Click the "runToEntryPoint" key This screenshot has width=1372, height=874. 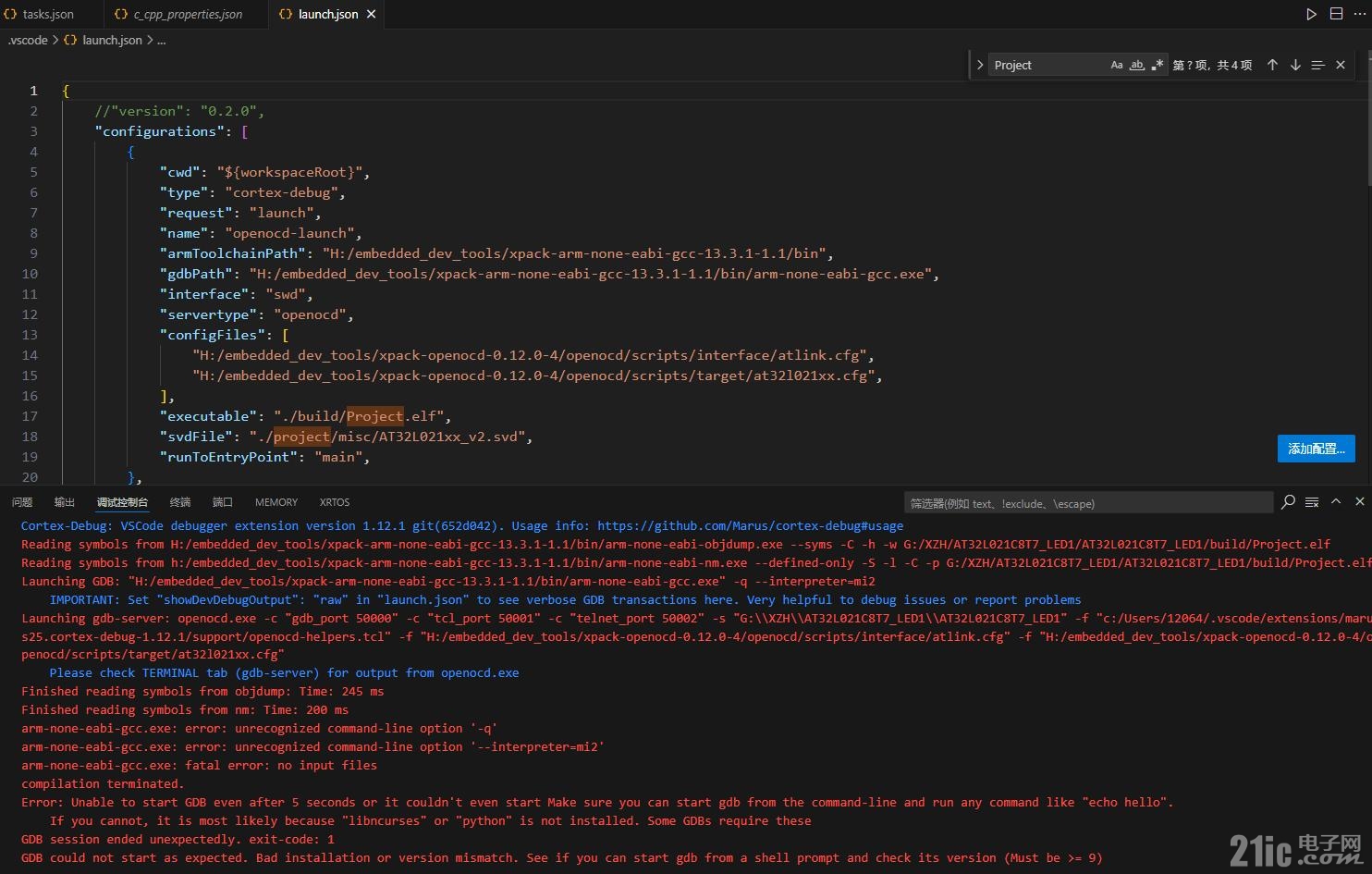[x=228, y=457]
